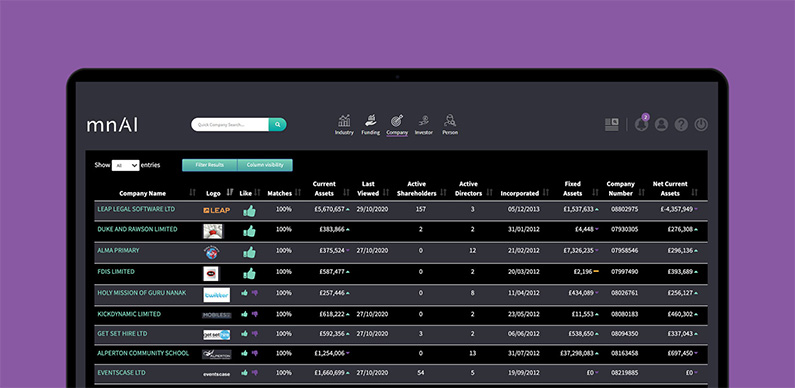Sort by Net Current Assets arrows
The height and width of the screenshot is (388, 795).
(695, 193)
